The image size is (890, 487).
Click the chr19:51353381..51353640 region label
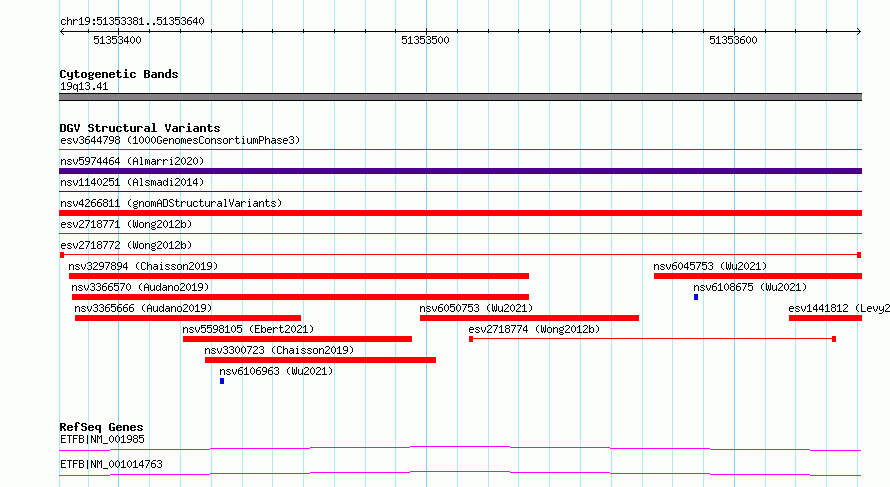point(132,22)
